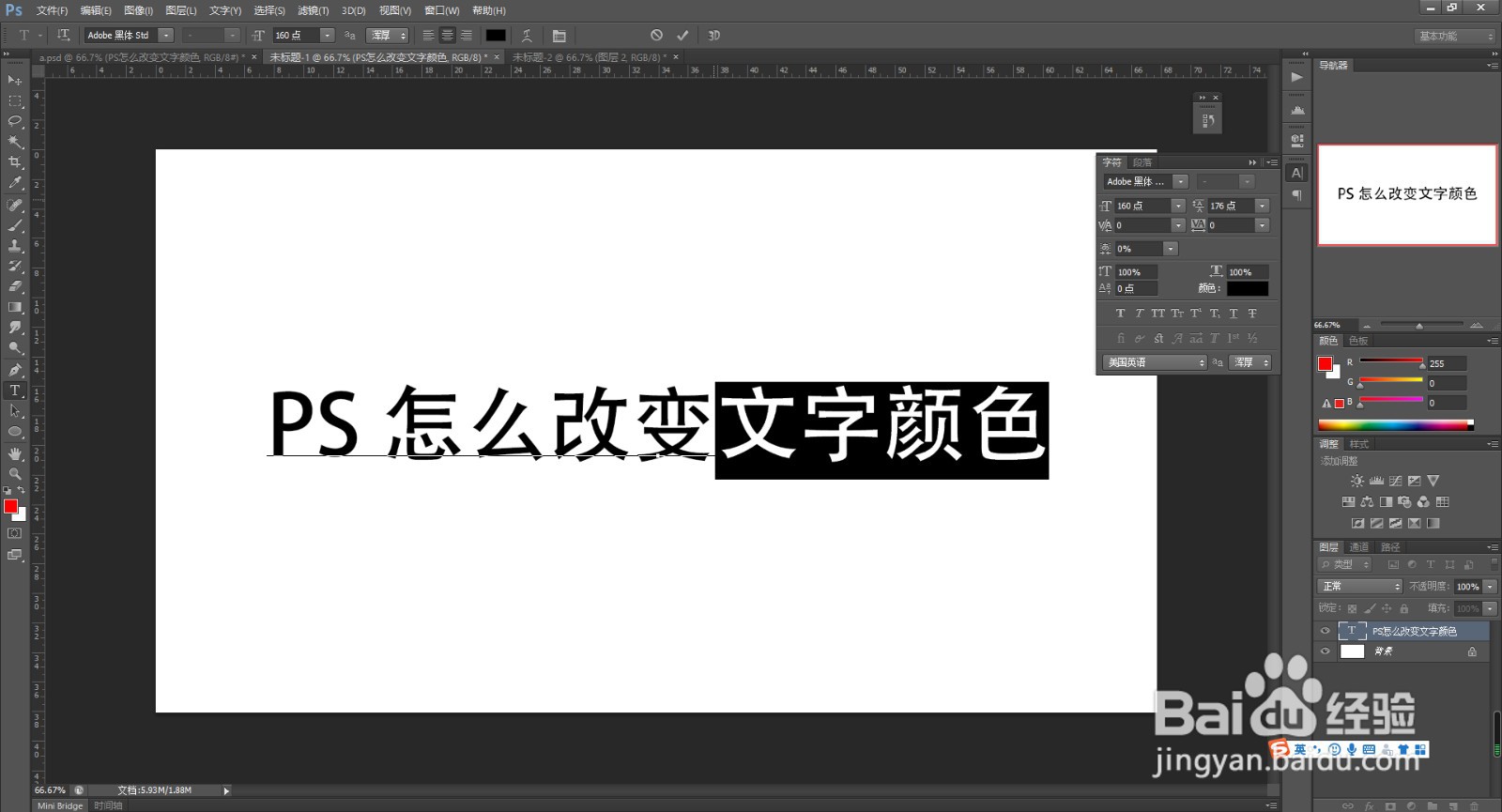Add Color Balance adjustment

click(1367, 501)
